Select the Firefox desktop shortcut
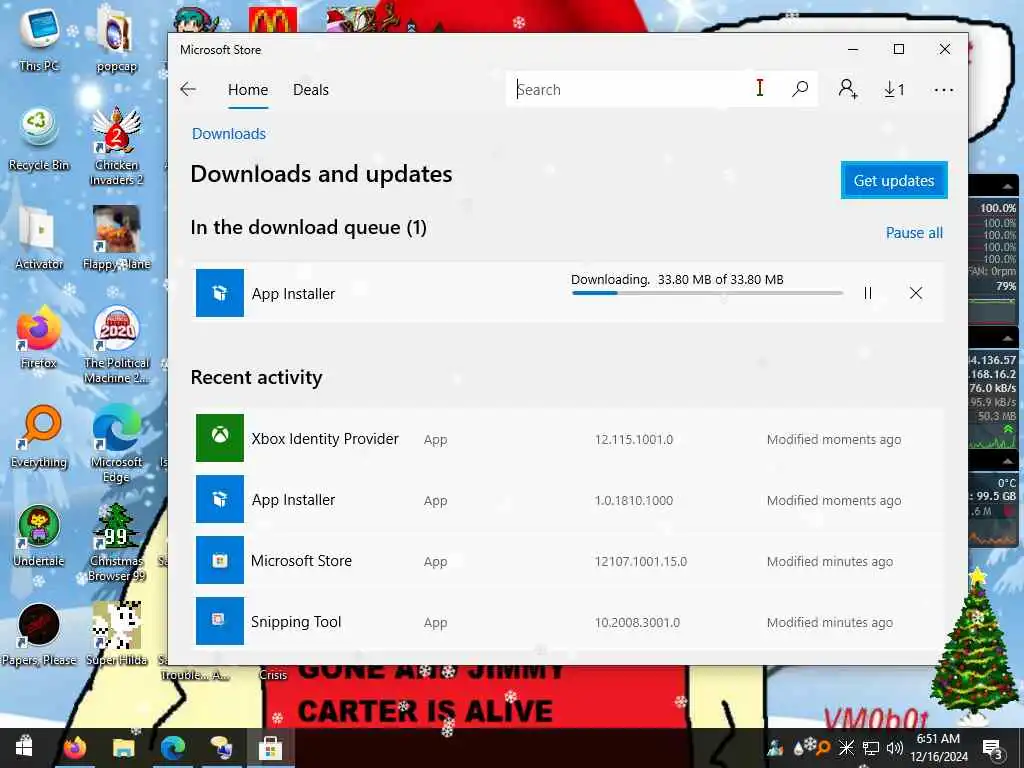The height and width of the screenshot is (768, 1024). pos(39,338)
